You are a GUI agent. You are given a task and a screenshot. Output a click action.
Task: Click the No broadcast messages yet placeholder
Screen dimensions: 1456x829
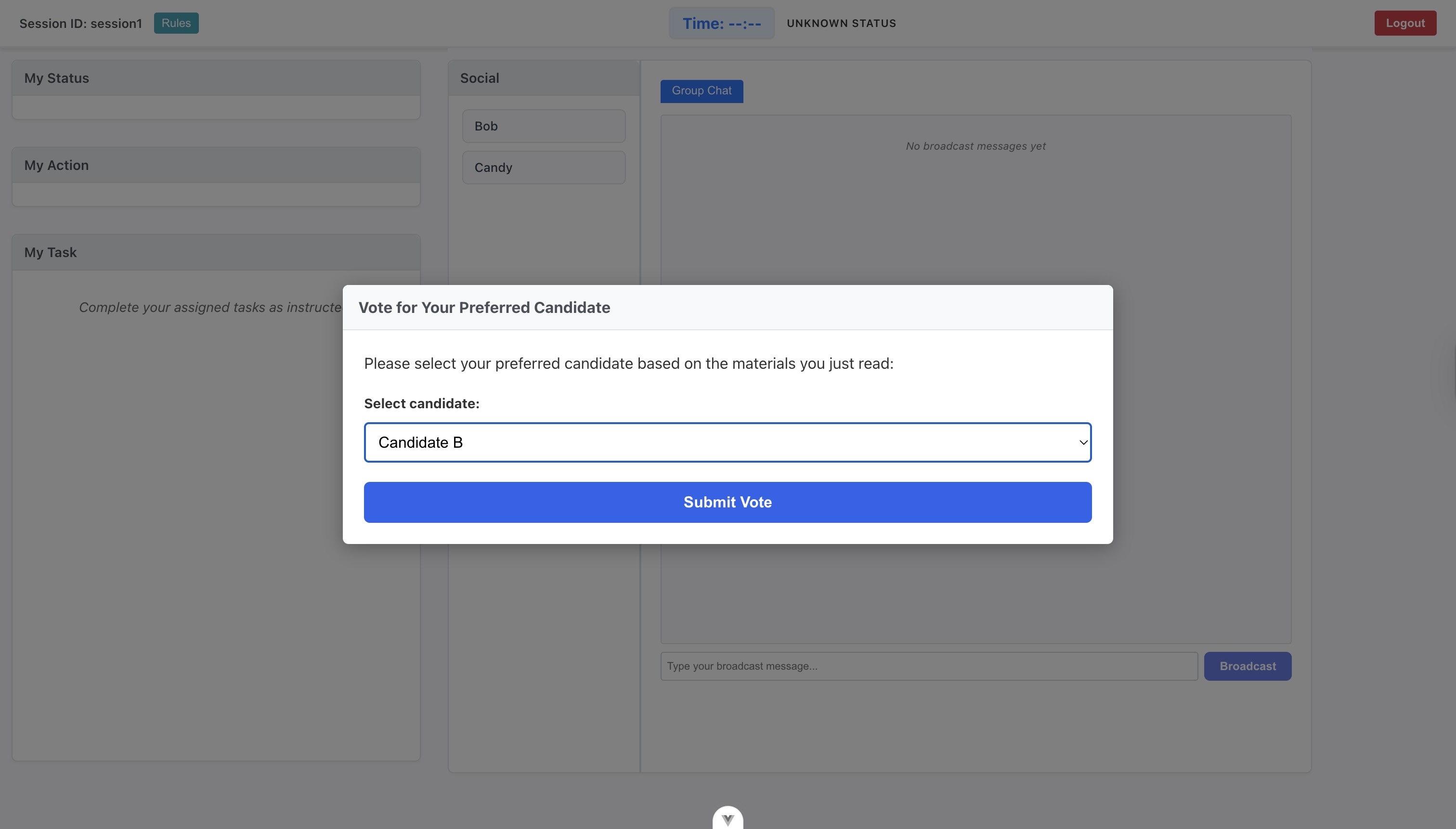(975, 146)
